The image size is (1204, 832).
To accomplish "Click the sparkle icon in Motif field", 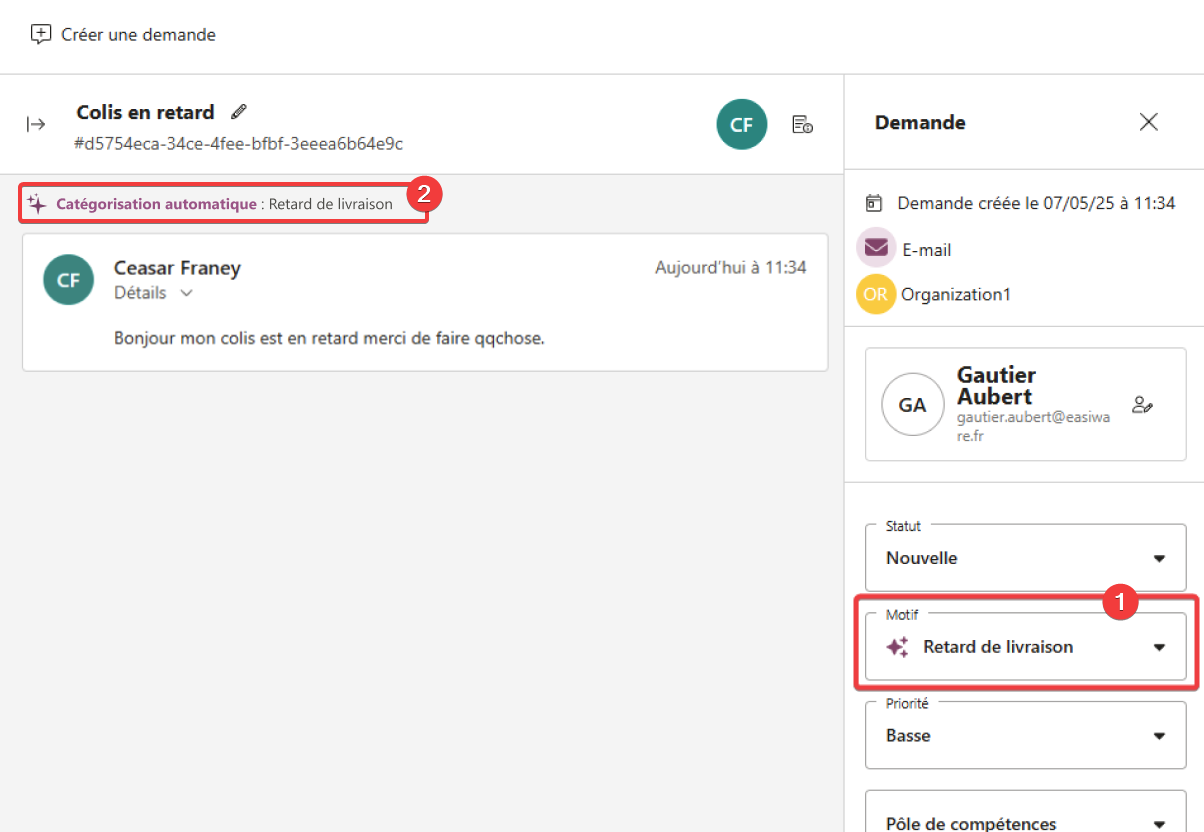I will 898,647.
